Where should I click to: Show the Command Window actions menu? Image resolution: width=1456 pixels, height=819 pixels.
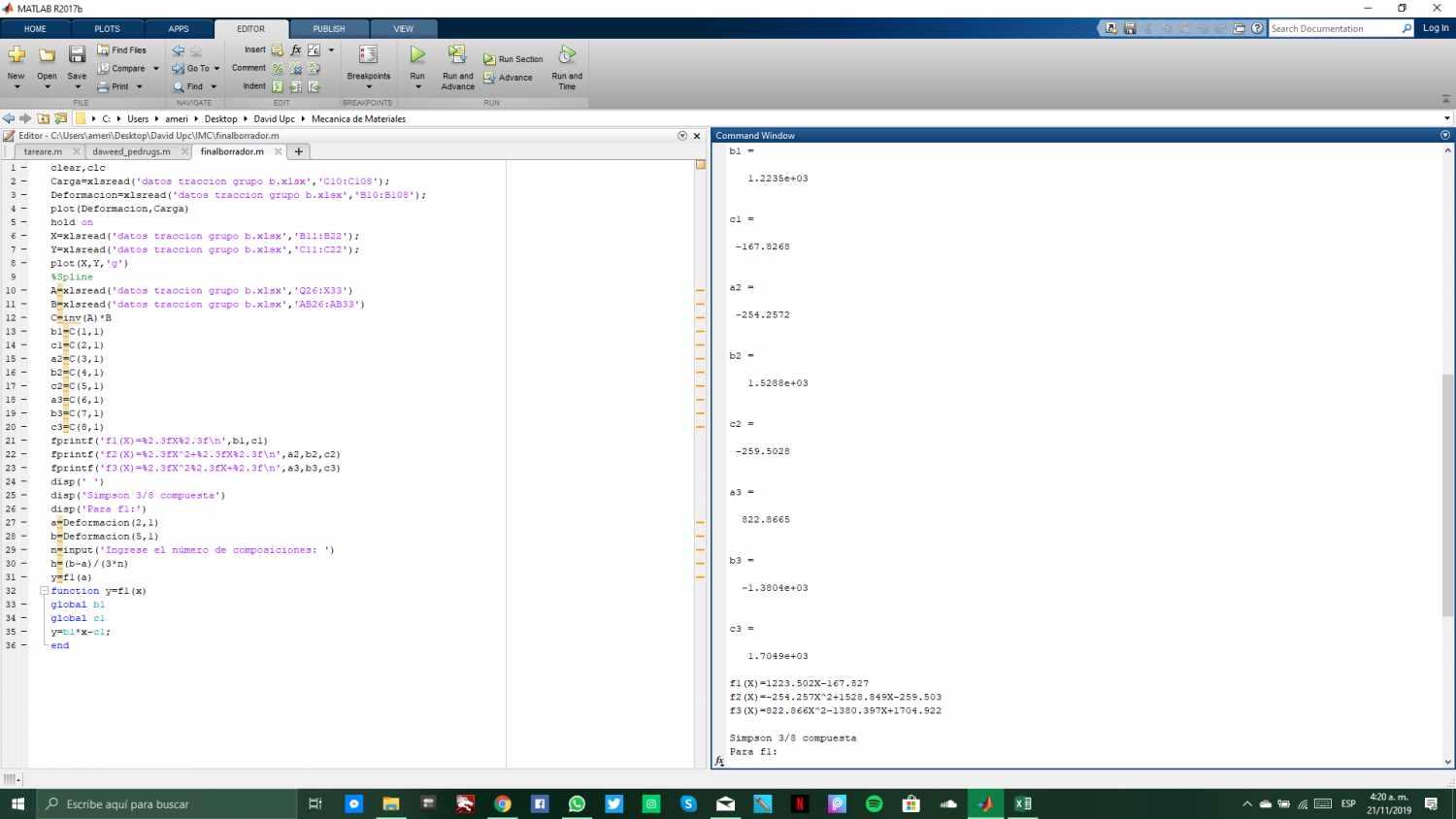pos(1445,136)
